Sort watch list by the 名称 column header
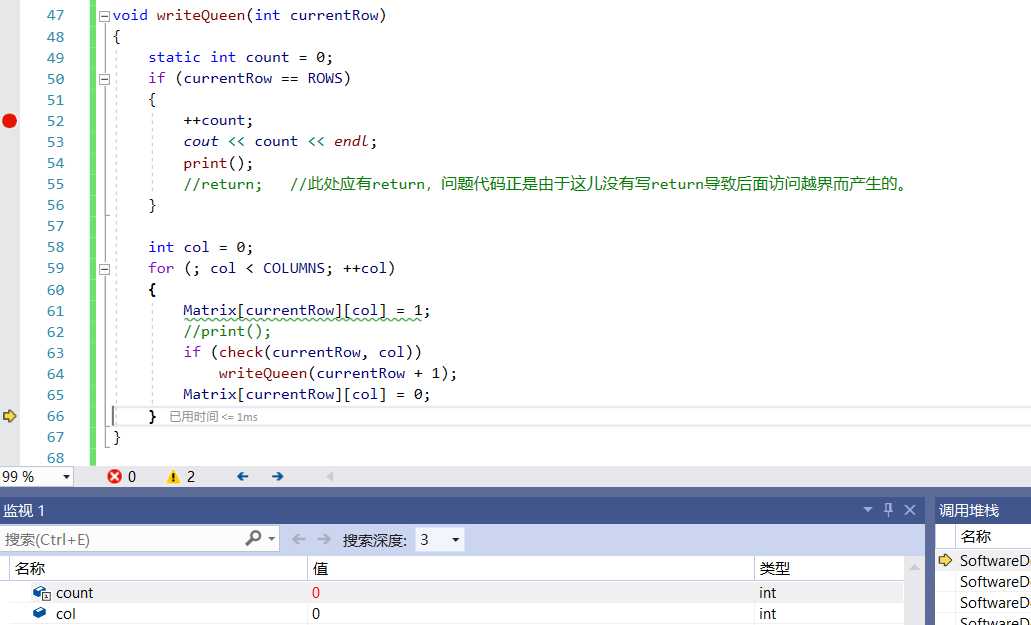Viewport: 1031px width, 625px height. click(158, 568)
